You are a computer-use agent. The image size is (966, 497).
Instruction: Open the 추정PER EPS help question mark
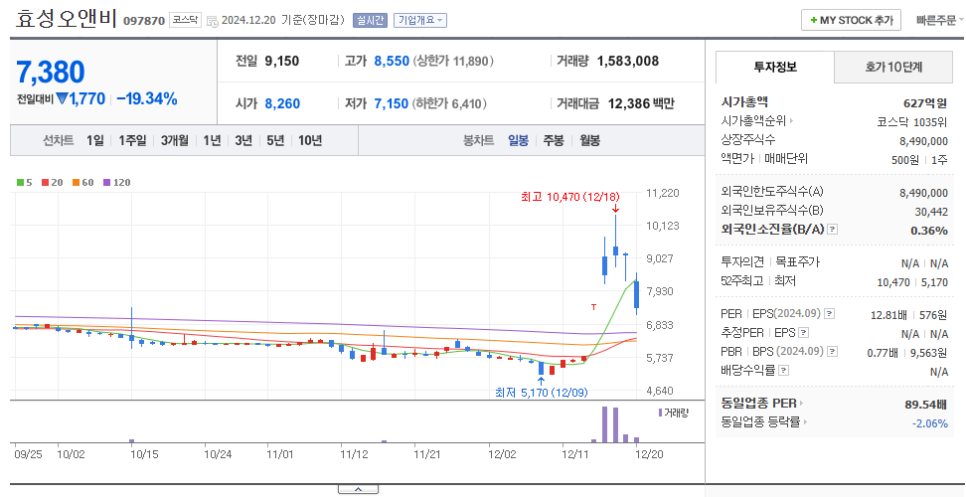(x=803, y=333)
